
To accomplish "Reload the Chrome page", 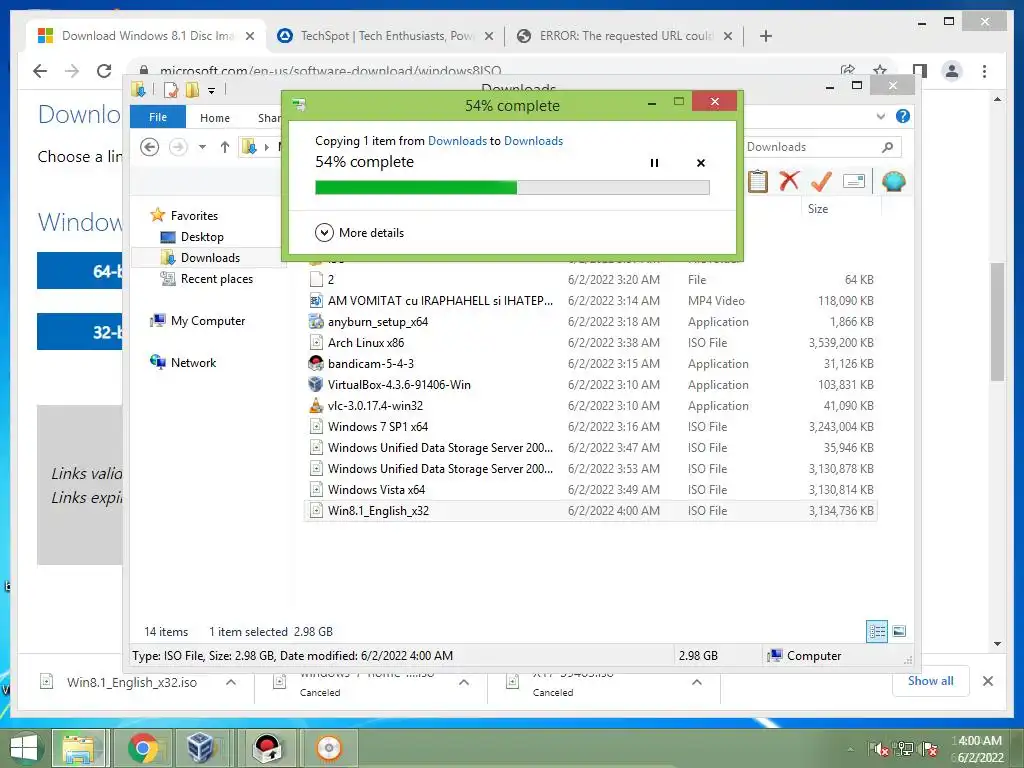I will [x=104, y=71].
